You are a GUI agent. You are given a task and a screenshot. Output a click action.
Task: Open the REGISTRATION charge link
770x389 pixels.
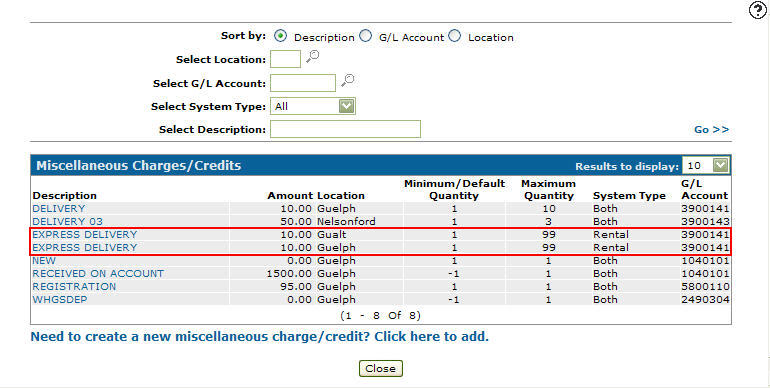coord(74,286)
